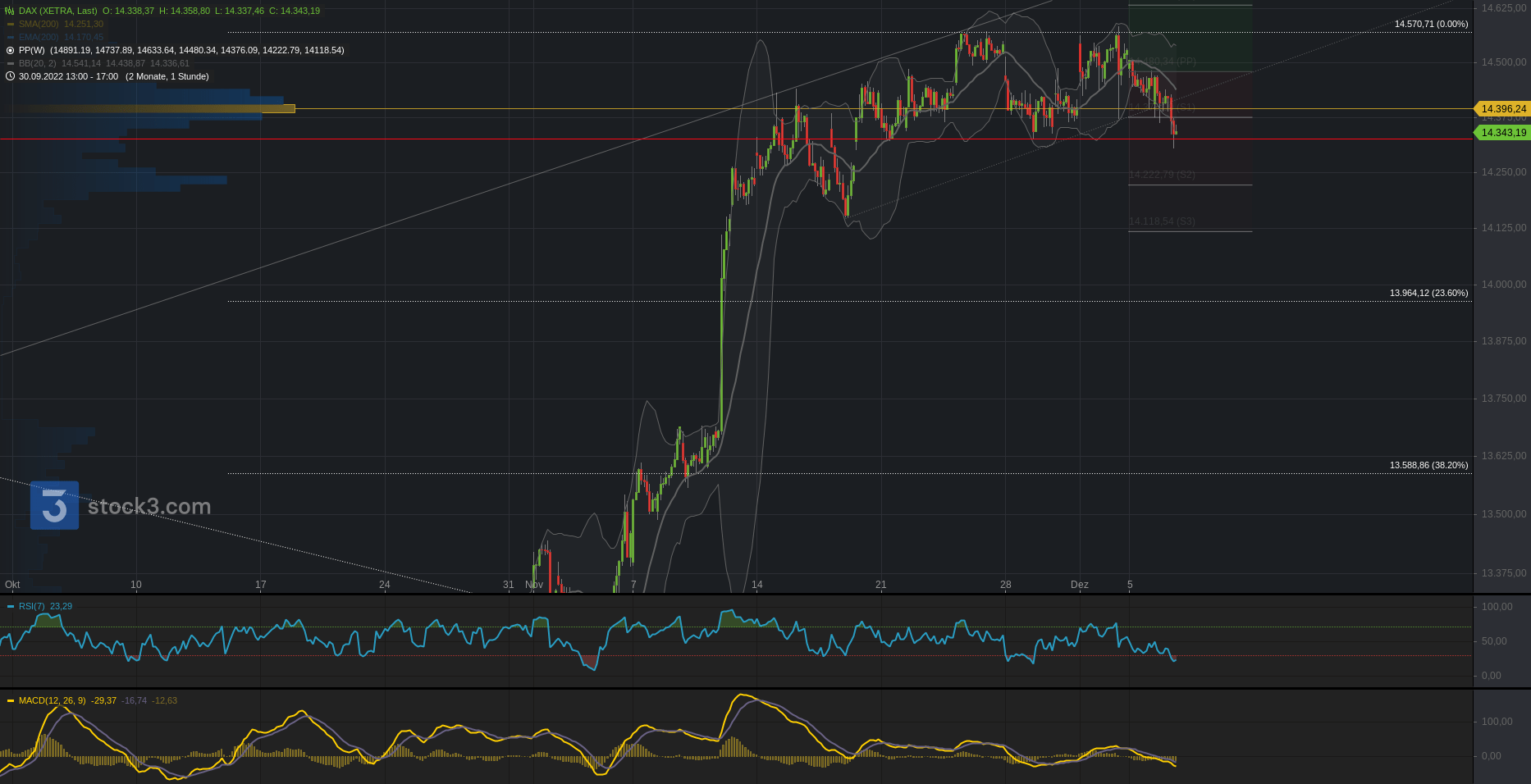Toggle the SMA(200) indicator label
This screenshot has width=1531, height=784.
point(39,24)
